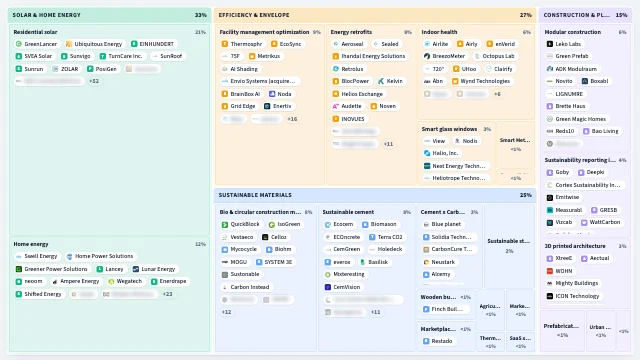The width and height of the screenshot is (640, 360).
Task: Click the Smart glass windows title
Action: (x=449, y=129)
